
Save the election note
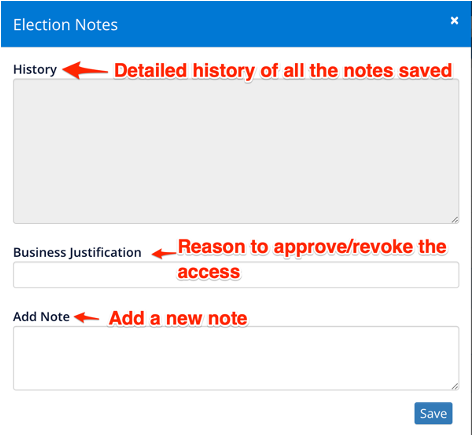point(433,413)
